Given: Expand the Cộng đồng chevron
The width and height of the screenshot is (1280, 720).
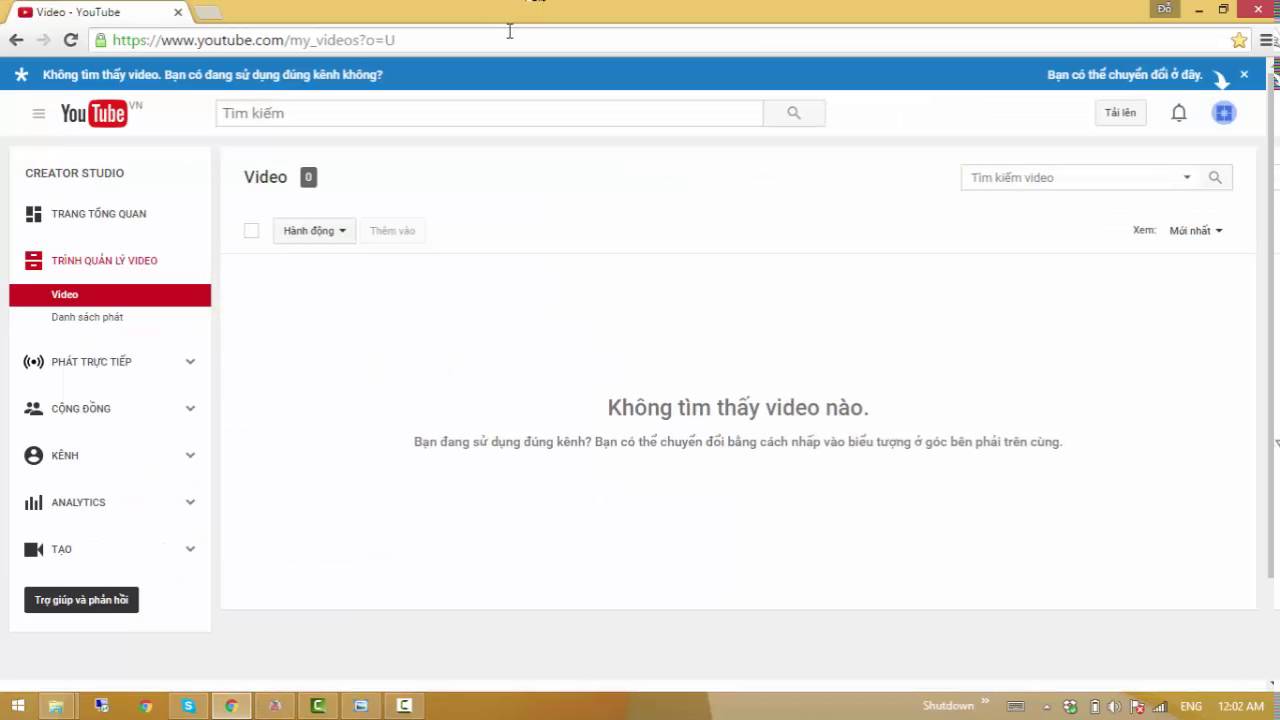Looking at the screenshot, I should coord(190,409).
